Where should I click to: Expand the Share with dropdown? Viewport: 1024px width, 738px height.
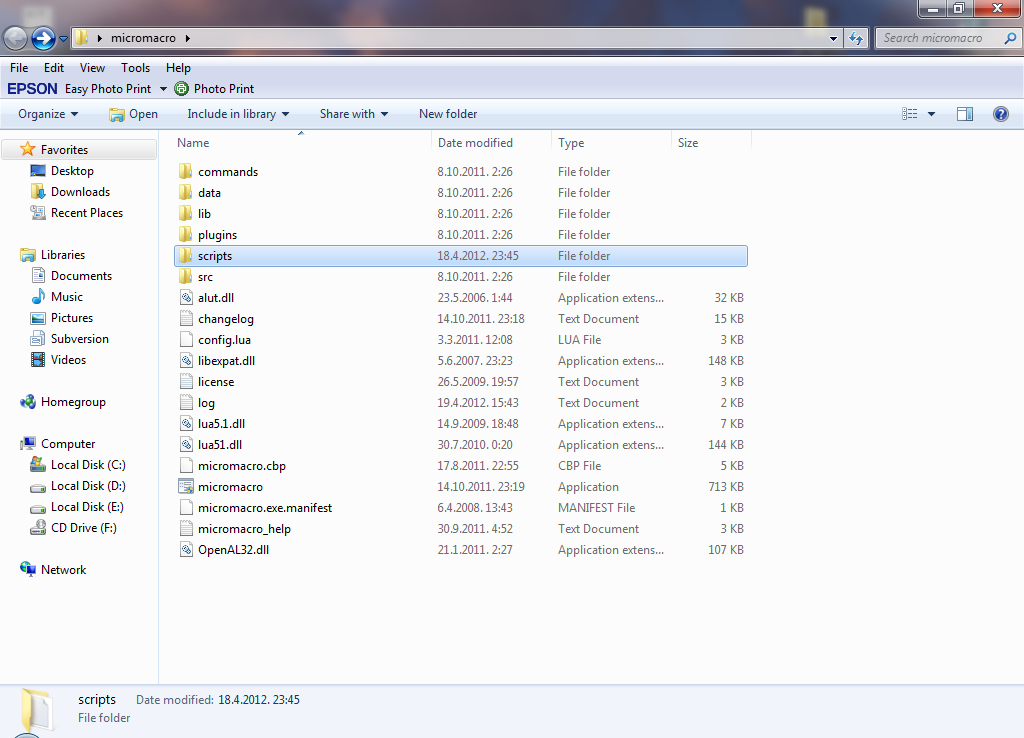[x=354, y=114]
